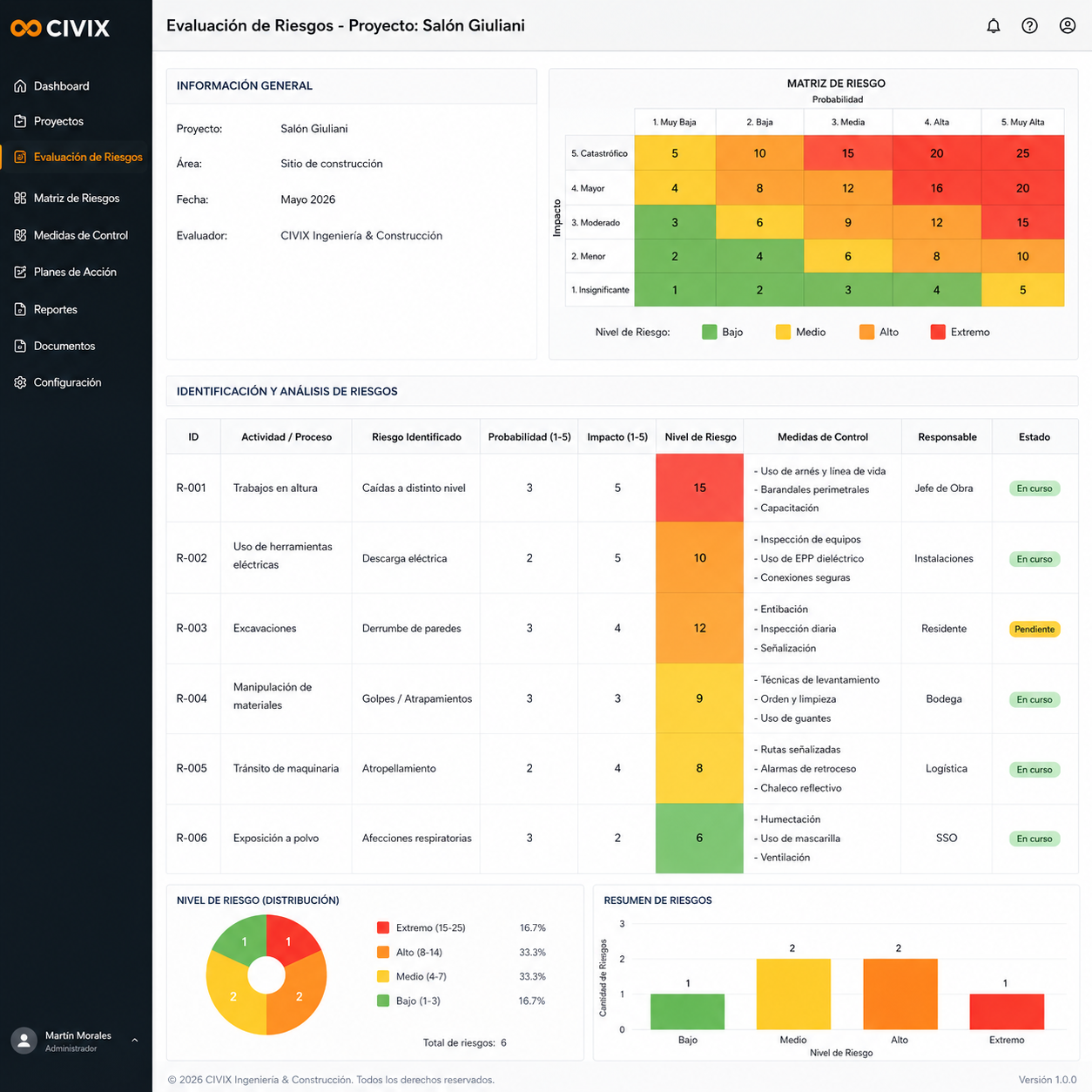Click the CIVIX infinity logo

click(x=26, y=28)
